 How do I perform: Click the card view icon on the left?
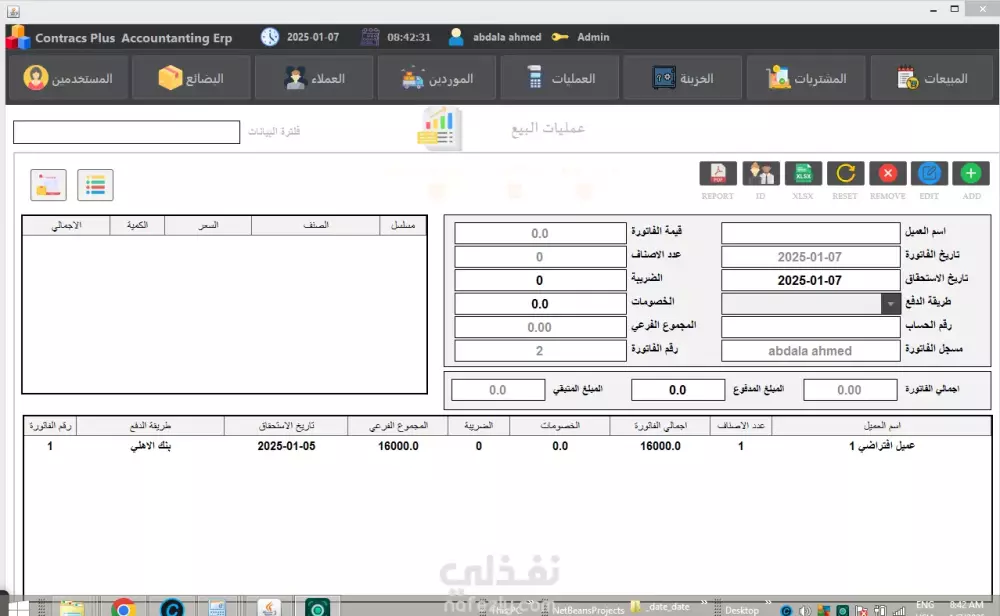coord(48,185)
